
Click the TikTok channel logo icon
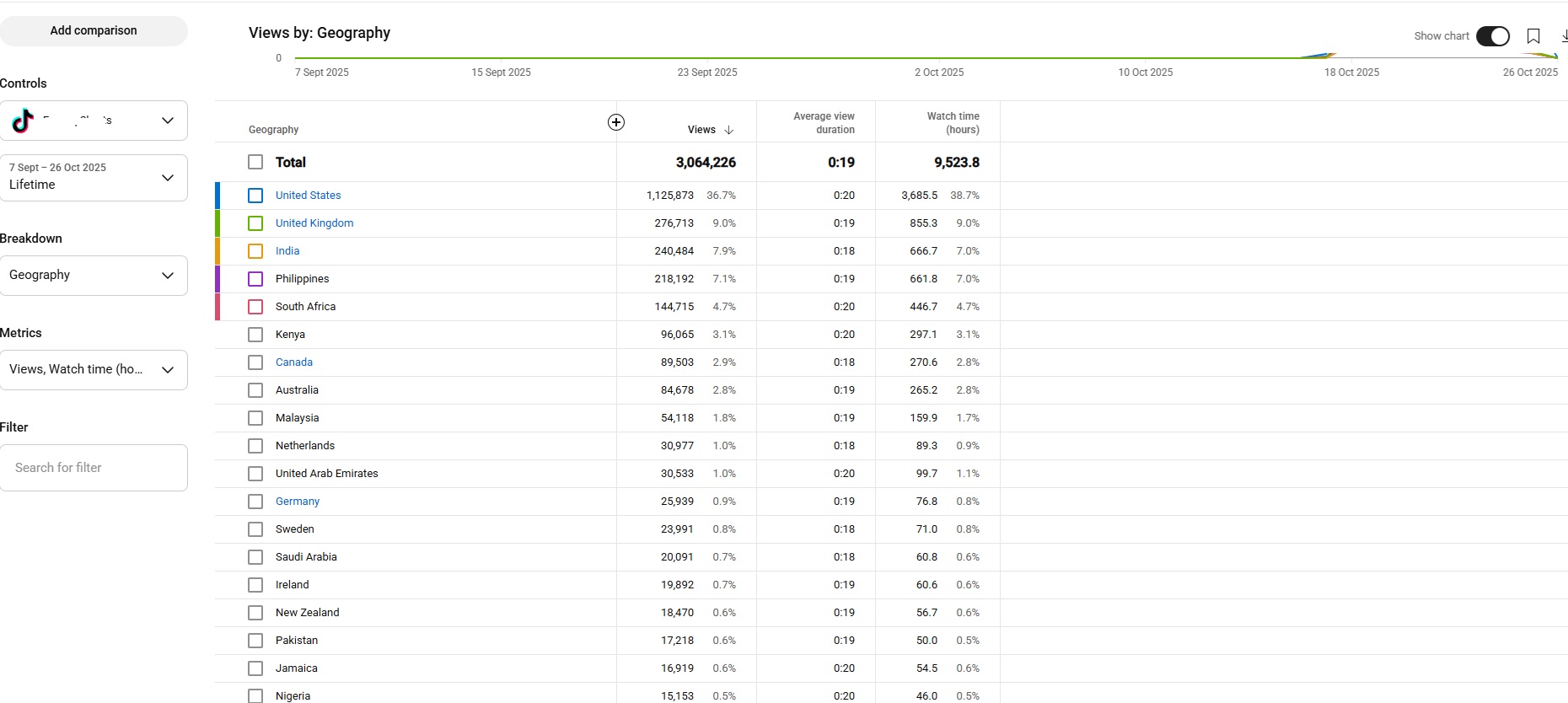click(x=23, y=121)
